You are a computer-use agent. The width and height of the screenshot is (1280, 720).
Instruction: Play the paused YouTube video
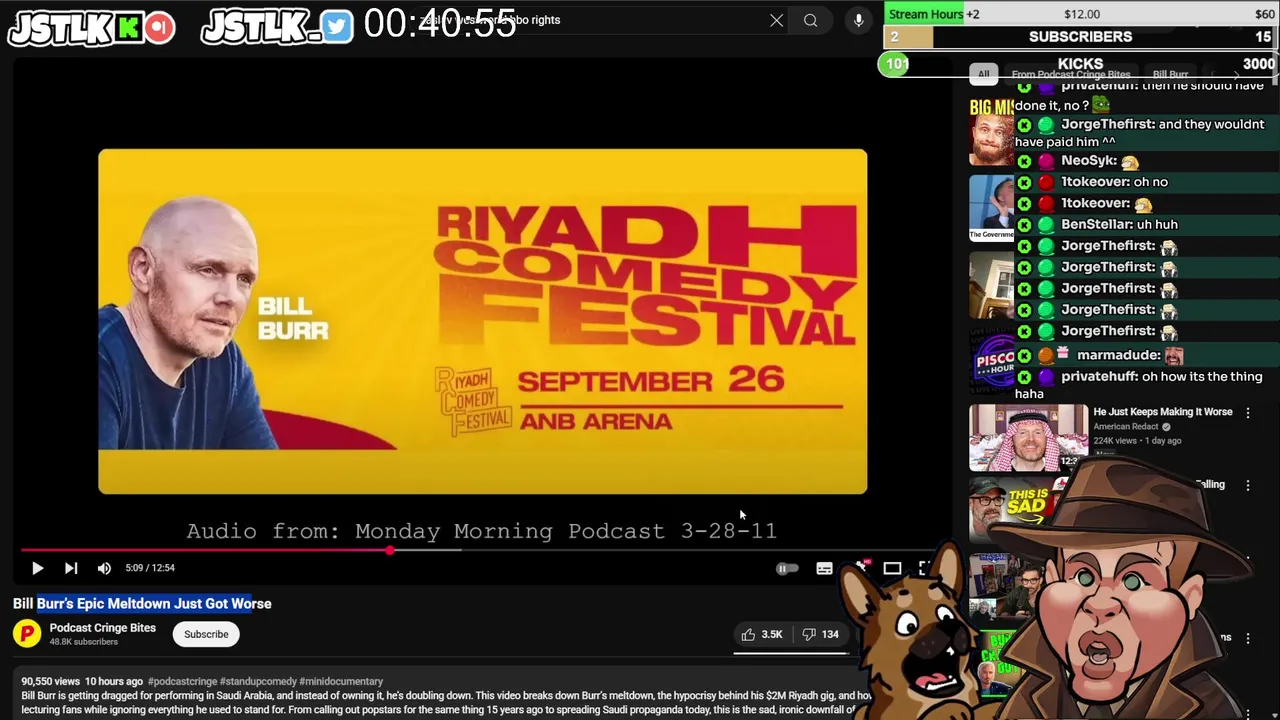37,568
